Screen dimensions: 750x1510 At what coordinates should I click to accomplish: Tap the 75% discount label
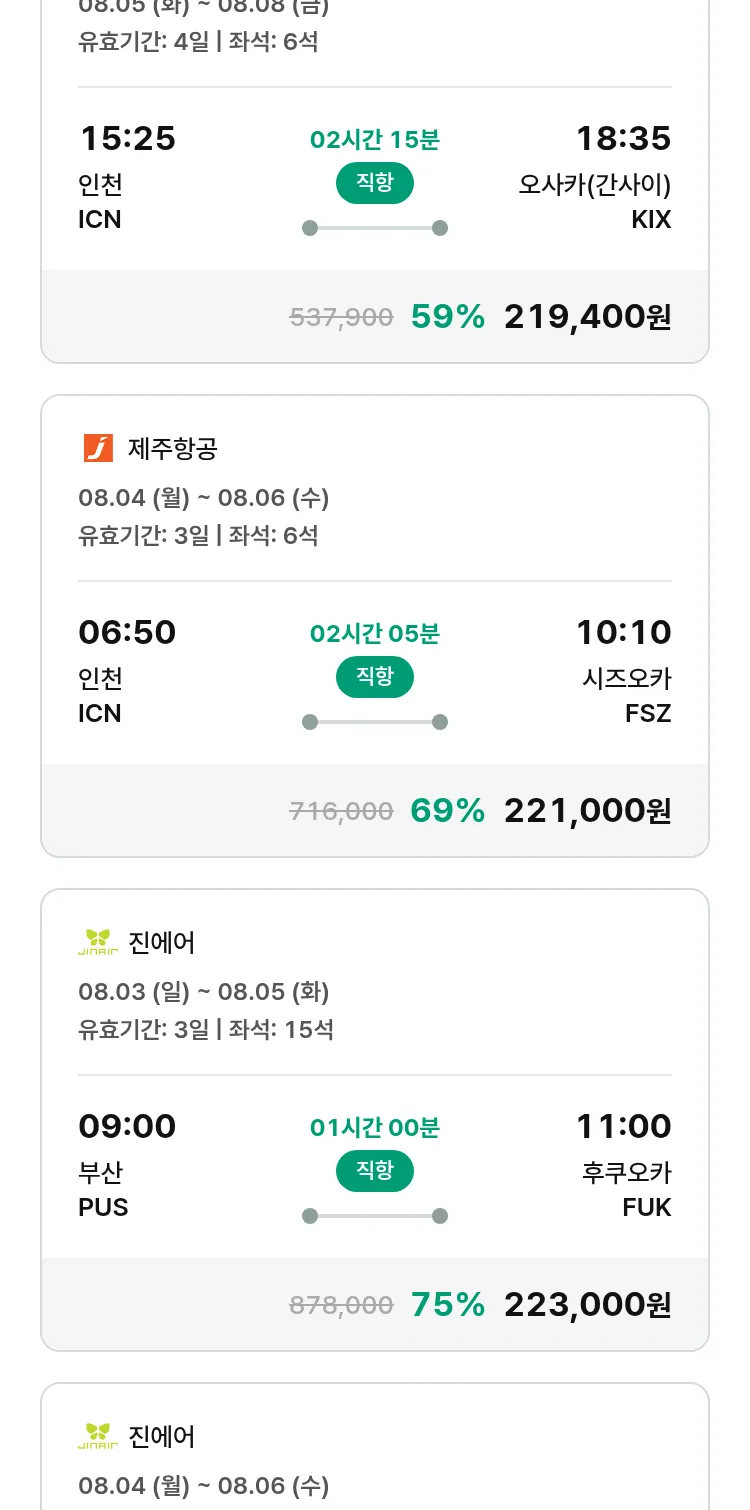tap(447, 1305)
